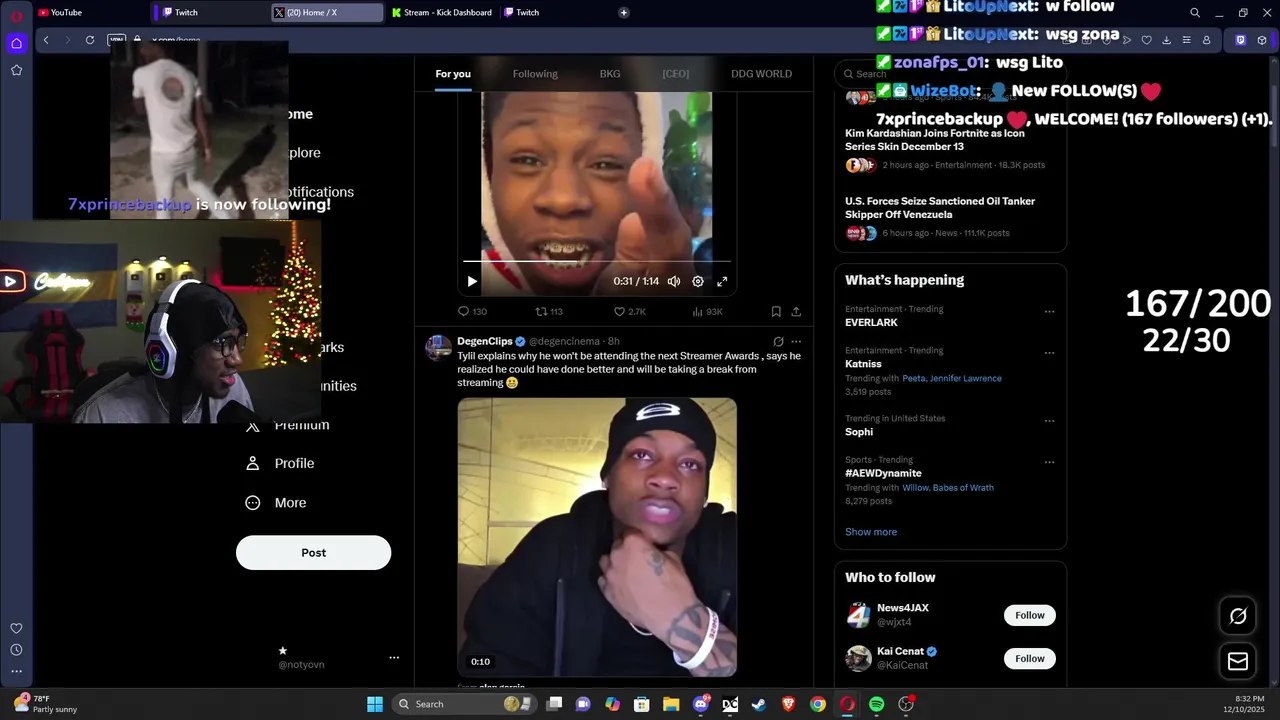The image size is (1280, 720).
Task: Open more options for #AEWDynamite trend
Action: coord(1049,462)
